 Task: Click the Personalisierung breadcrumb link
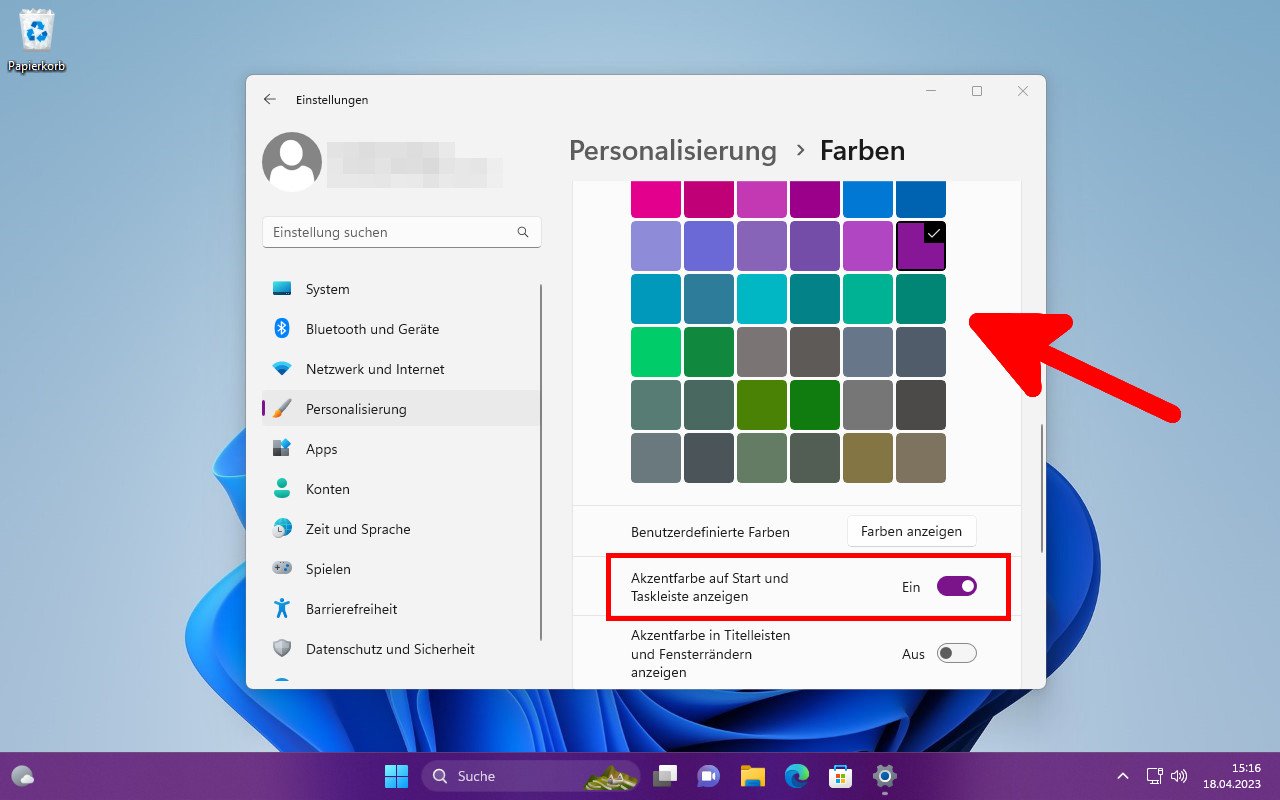coord(672,150)
